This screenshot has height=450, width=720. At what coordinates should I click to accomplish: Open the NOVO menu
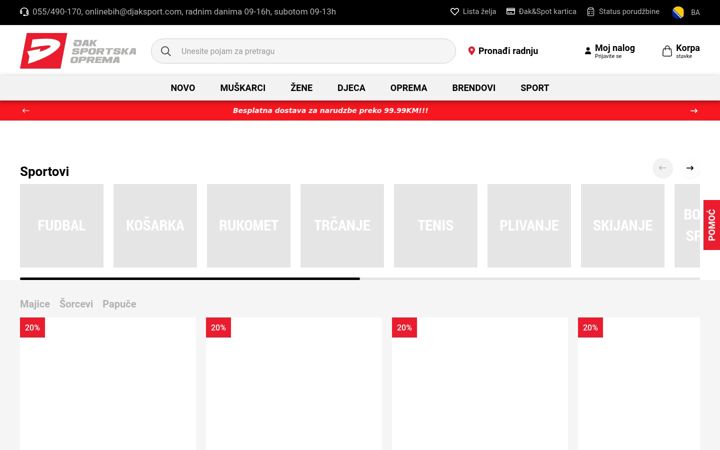tap(183, 88)
